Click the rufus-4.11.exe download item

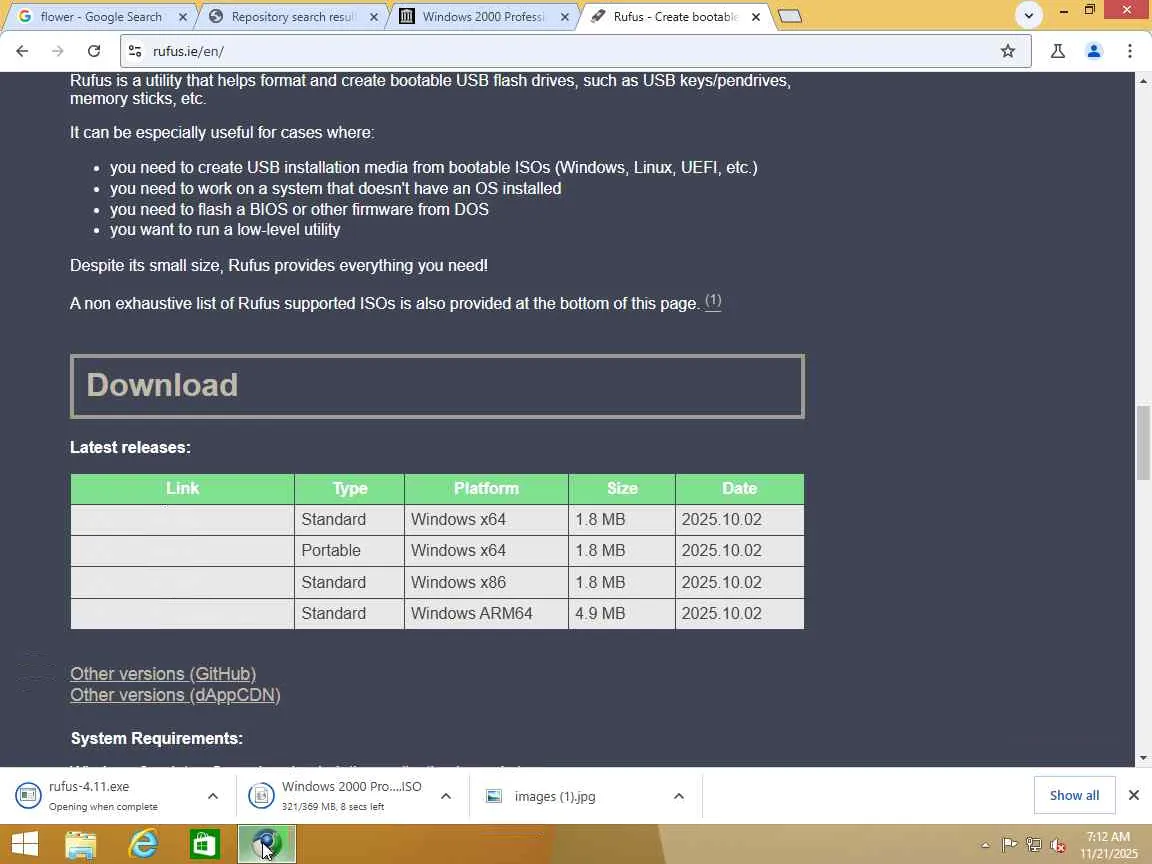pyautogui.click(x=103, y=796)
